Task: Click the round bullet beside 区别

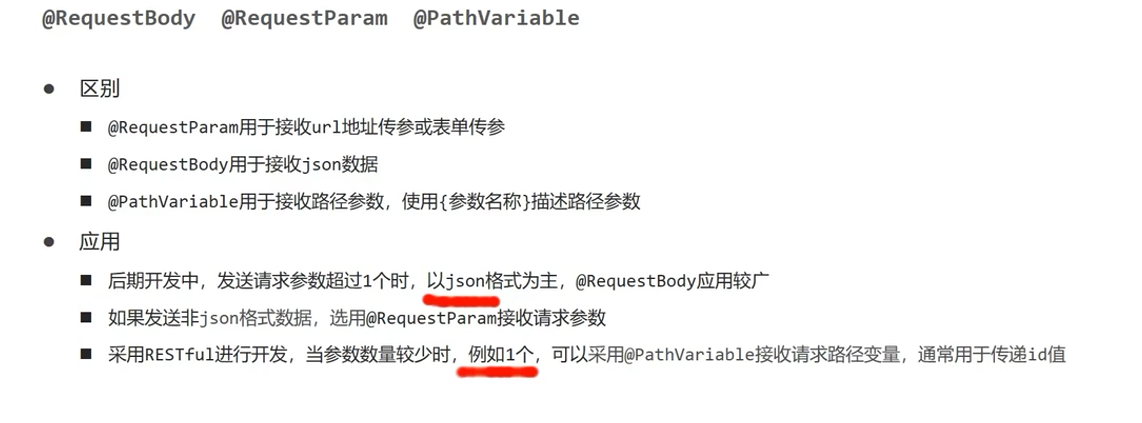Action: [x=50, y=89]
